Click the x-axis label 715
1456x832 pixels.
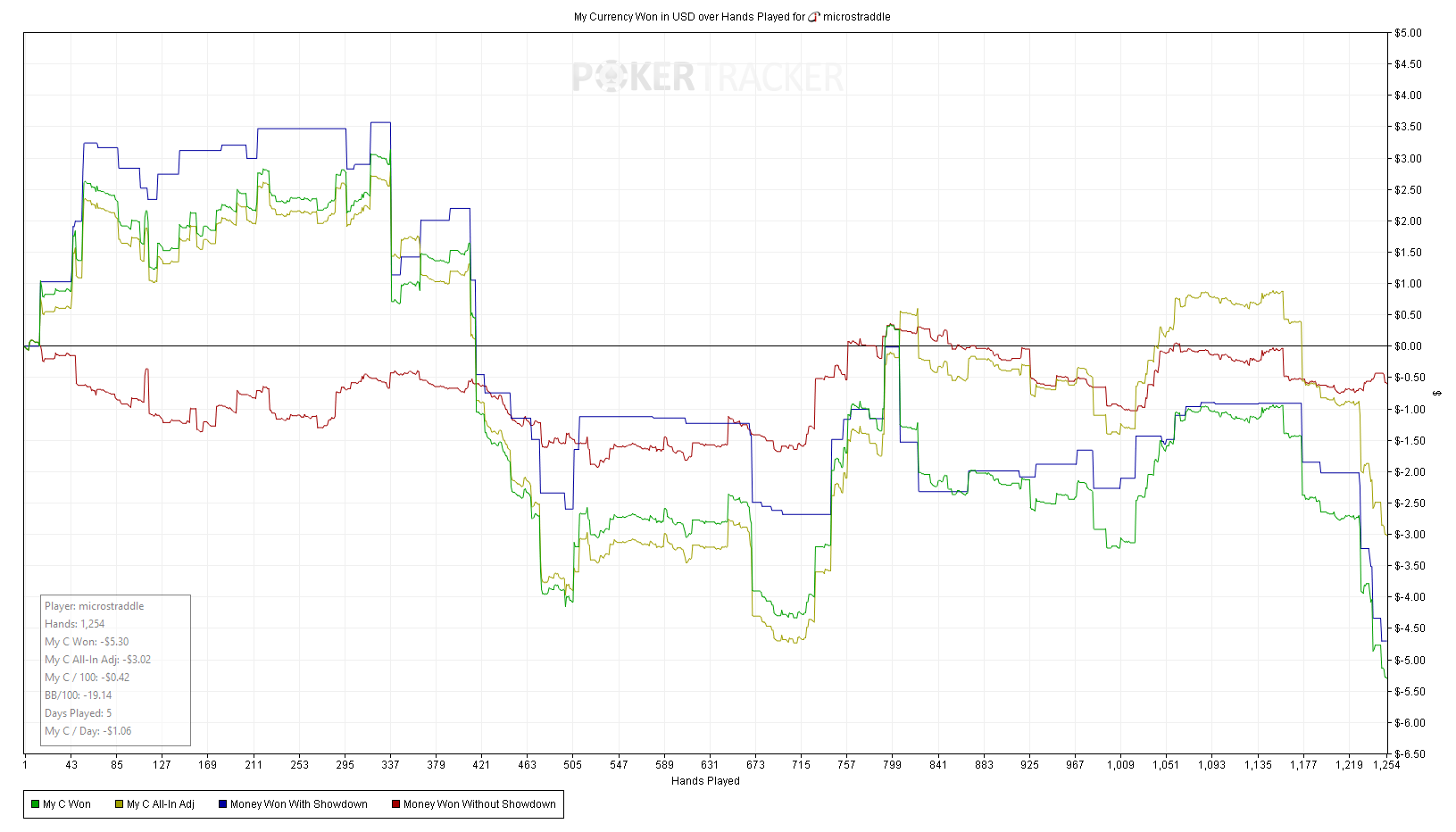coord(802,765)
